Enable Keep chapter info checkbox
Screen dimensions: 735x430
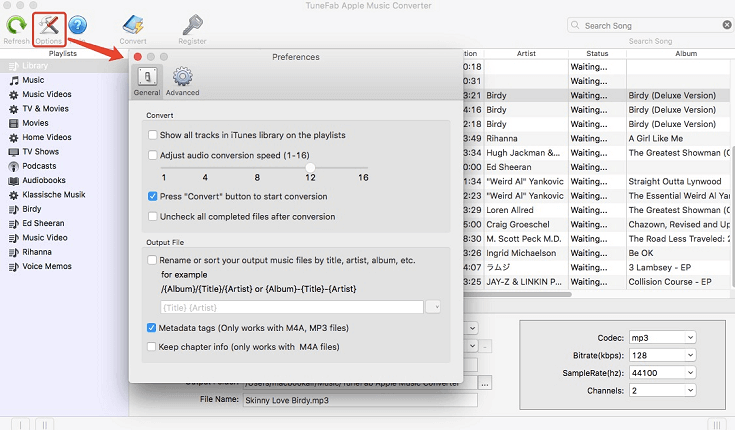click(153, 347)
